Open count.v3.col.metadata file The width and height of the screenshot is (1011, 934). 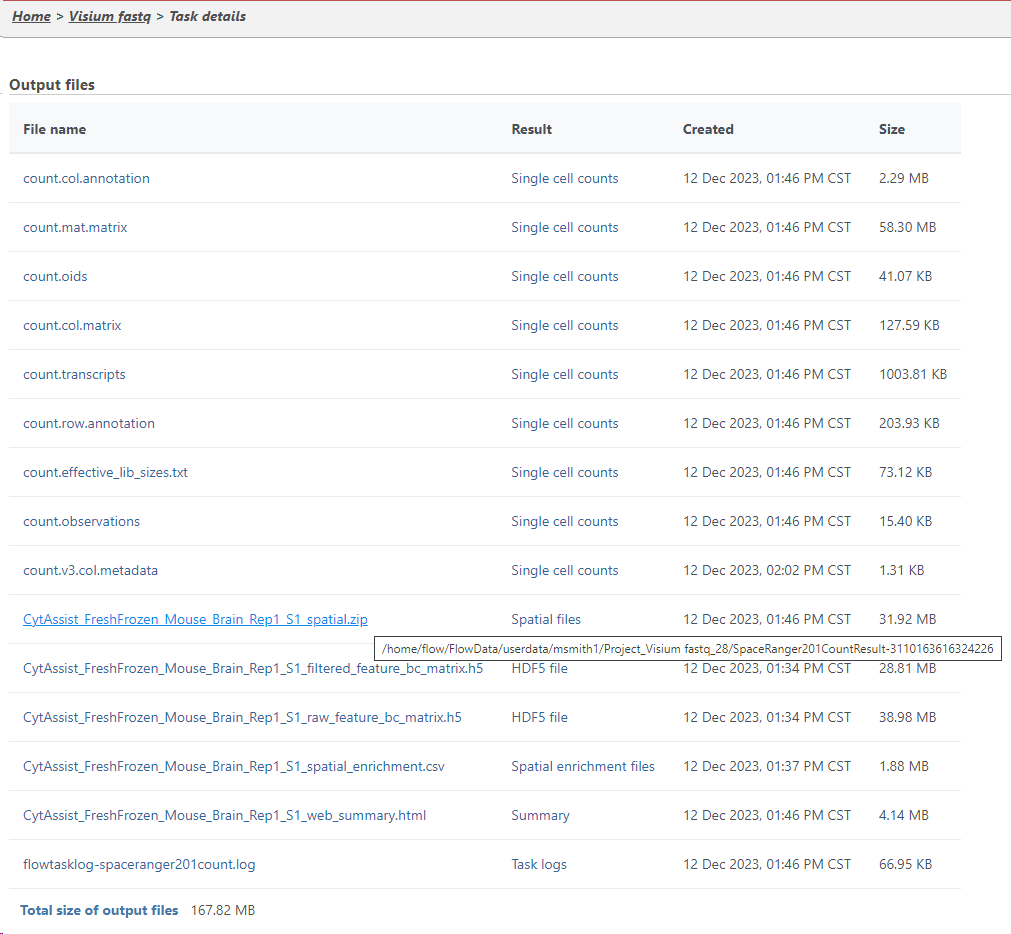tap(90, 570)
